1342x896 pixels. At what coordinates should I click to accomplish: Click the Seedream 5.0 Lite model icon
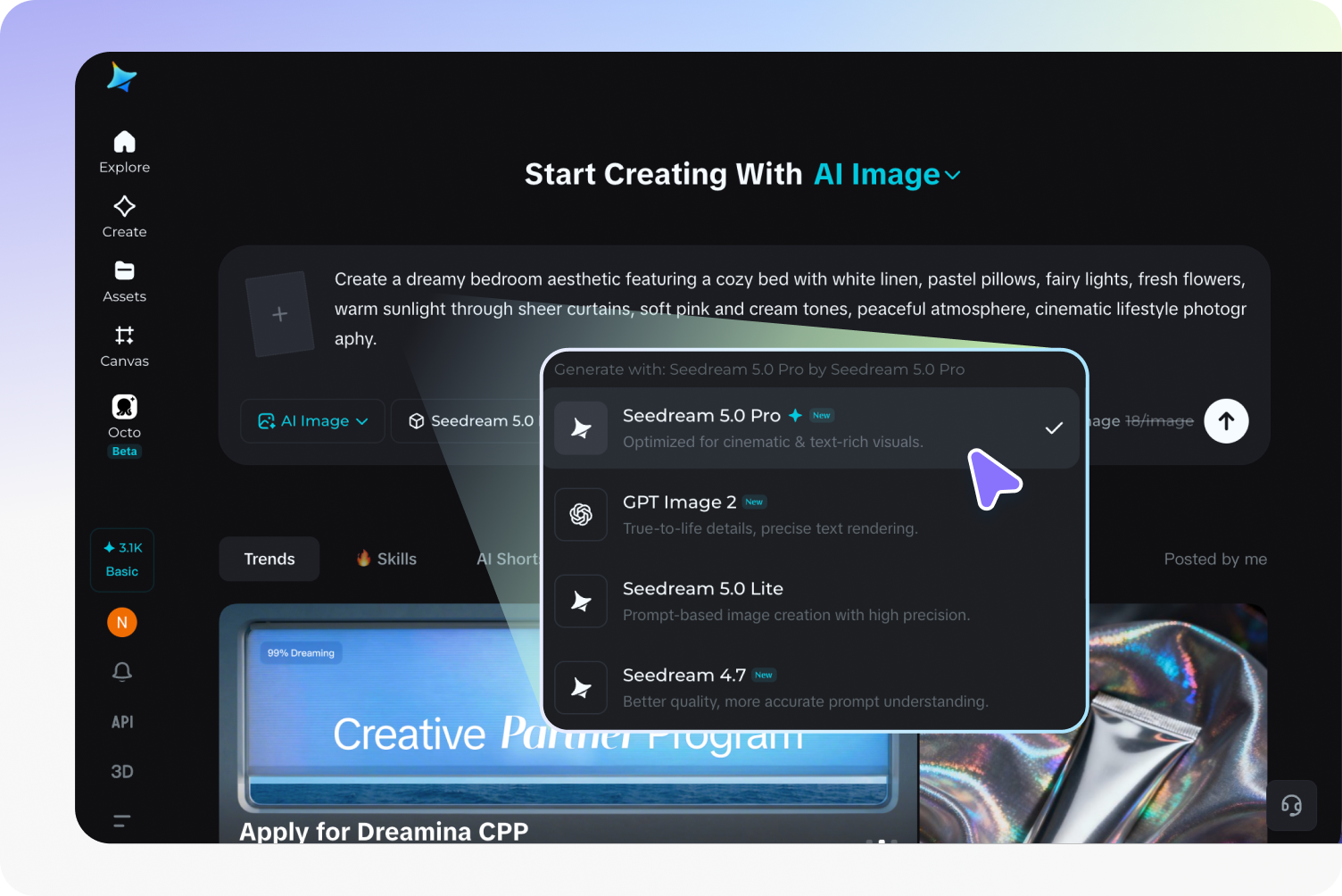click(581, 601)
